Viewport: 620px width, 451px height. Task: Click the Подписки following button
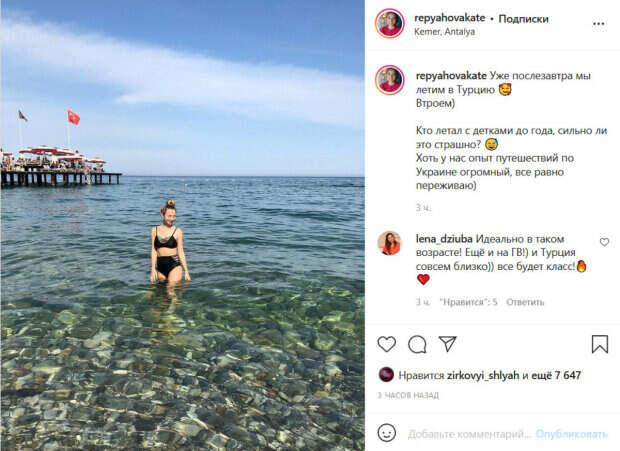point(523,19)
